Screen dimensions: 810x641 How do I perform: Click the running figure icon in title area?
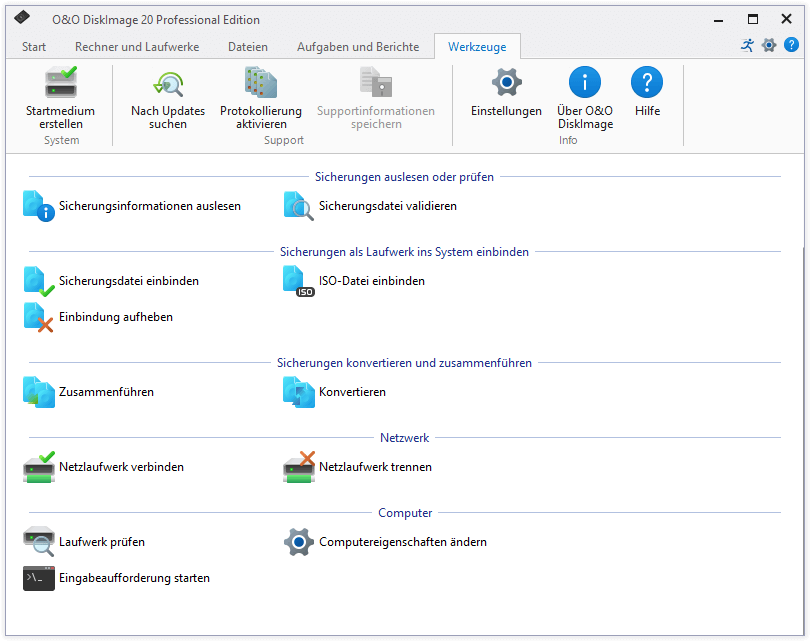747,45
